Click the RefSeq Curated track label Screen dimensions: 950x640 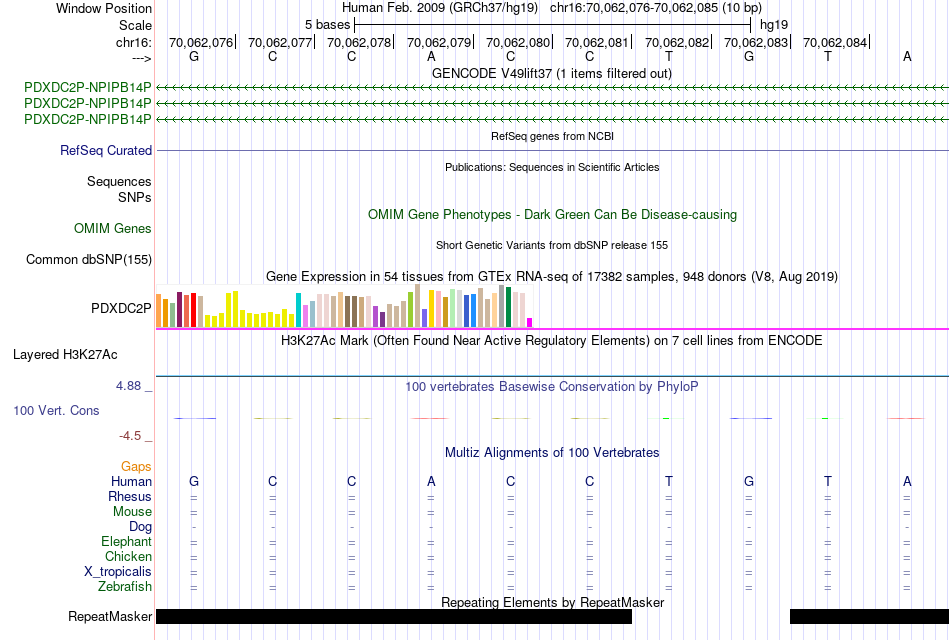pyautogui.click(x=106, y=150)
